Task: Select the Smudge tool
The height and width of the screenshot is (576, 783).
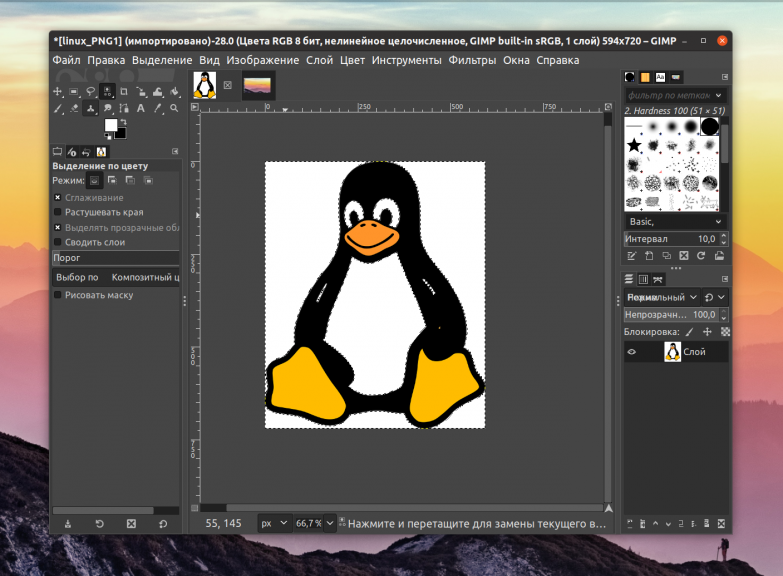Action: [107, 108]
